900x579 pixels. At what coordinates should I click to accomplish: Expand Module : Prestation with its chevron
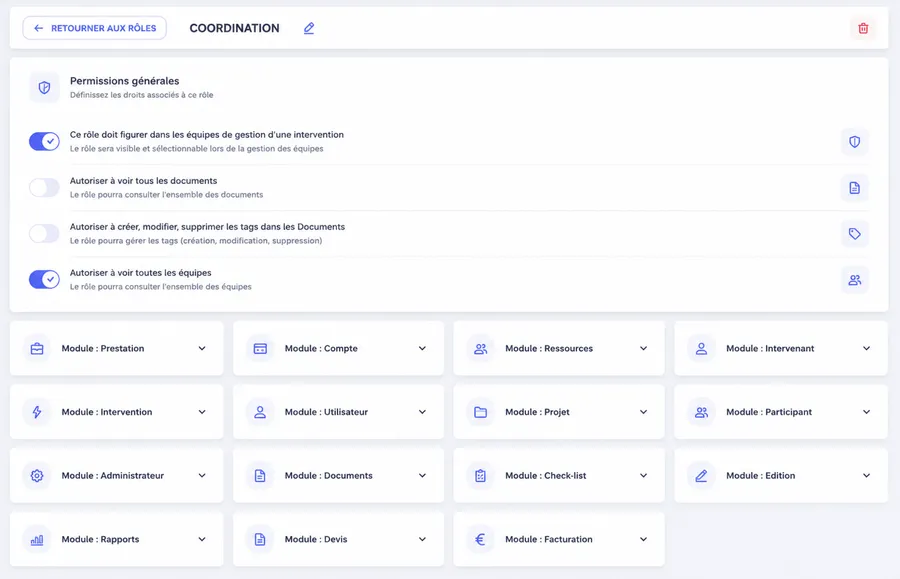point(202,348)
